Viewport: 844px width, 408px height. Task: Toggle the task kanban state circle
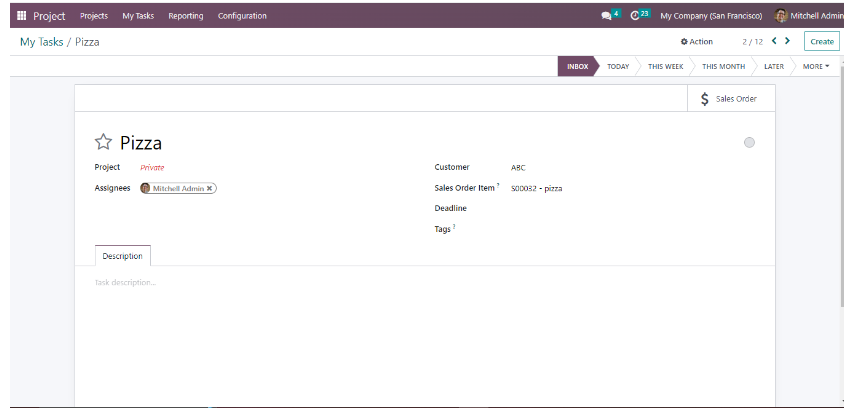pyautogui.click(x=749, y=143)
